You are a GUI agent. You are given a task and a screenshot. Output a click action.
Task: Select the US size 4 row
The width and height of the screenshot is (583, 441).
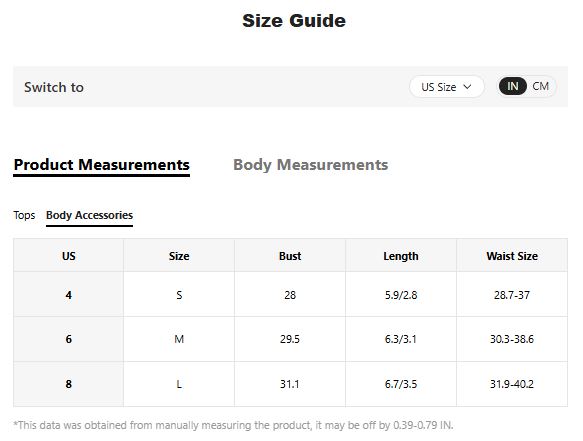290,294
